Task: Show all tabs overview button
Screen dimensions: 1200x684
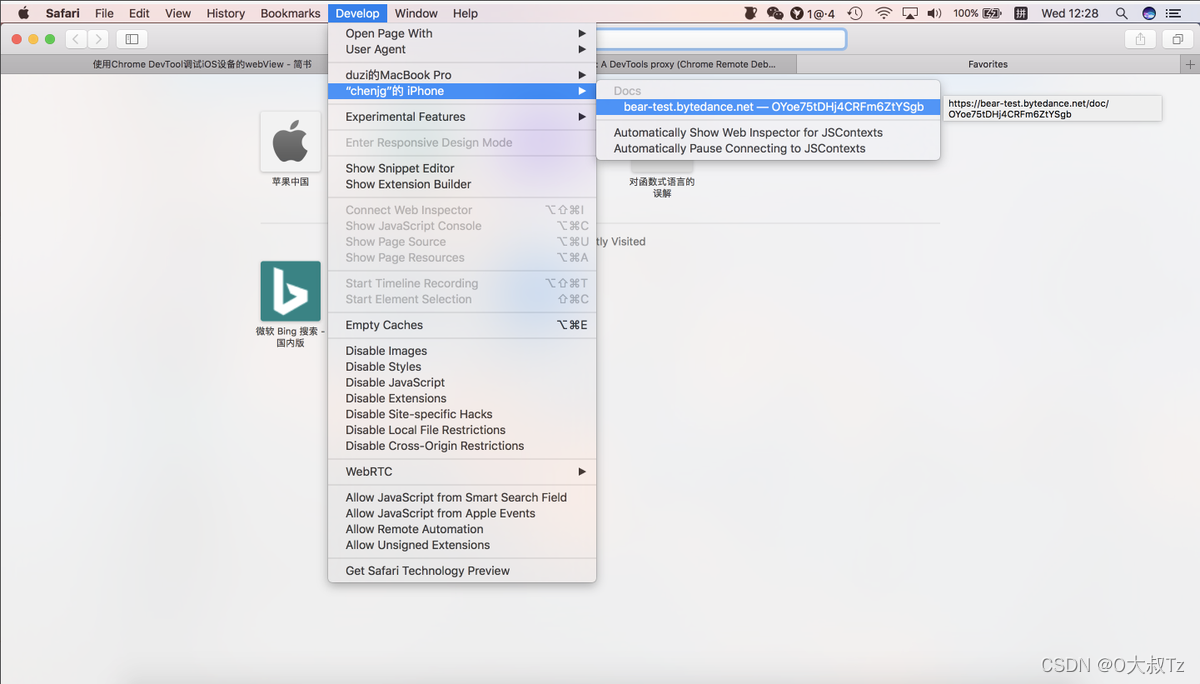Action: [1176, 39]
